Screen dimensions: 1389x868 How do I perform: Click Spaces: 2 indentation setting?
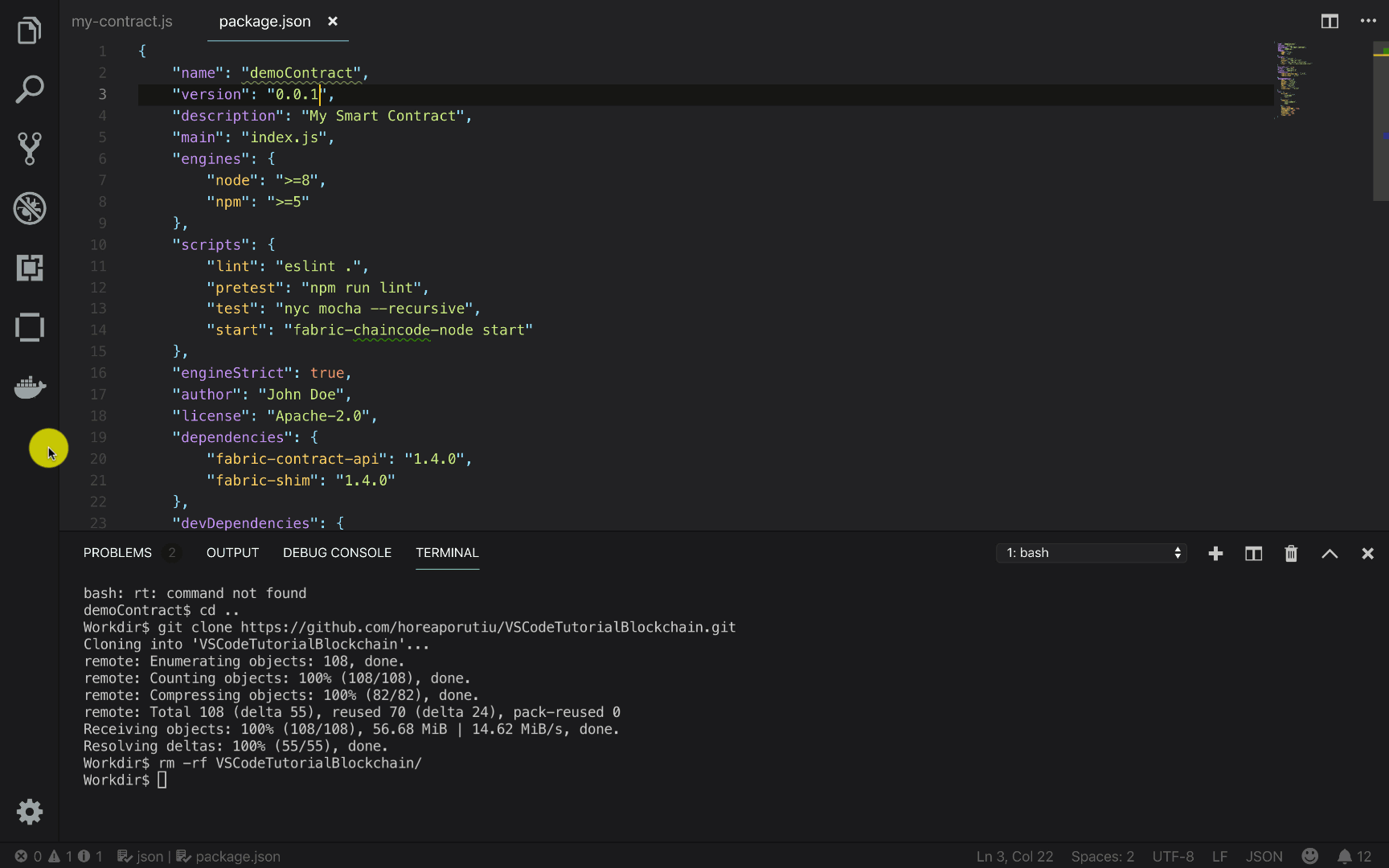(1102, 856)
